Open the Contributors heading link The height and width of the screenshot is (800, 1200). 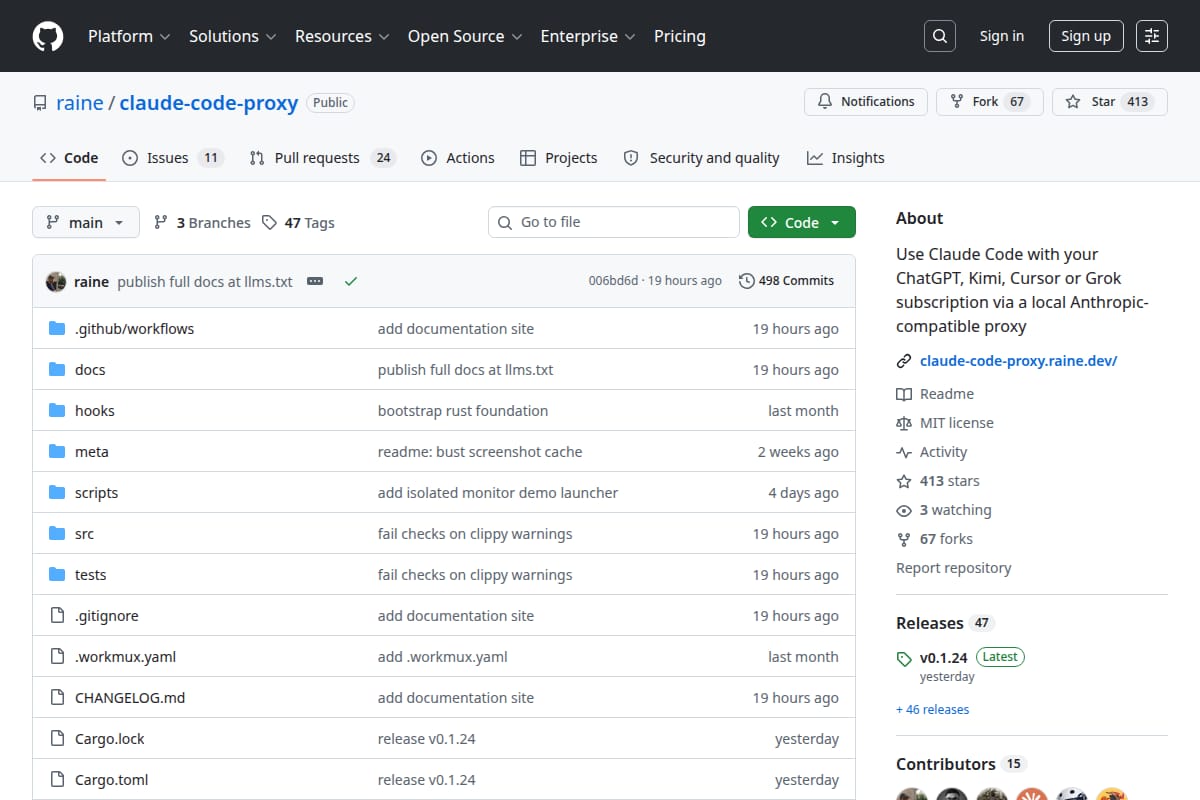point(961,764)
